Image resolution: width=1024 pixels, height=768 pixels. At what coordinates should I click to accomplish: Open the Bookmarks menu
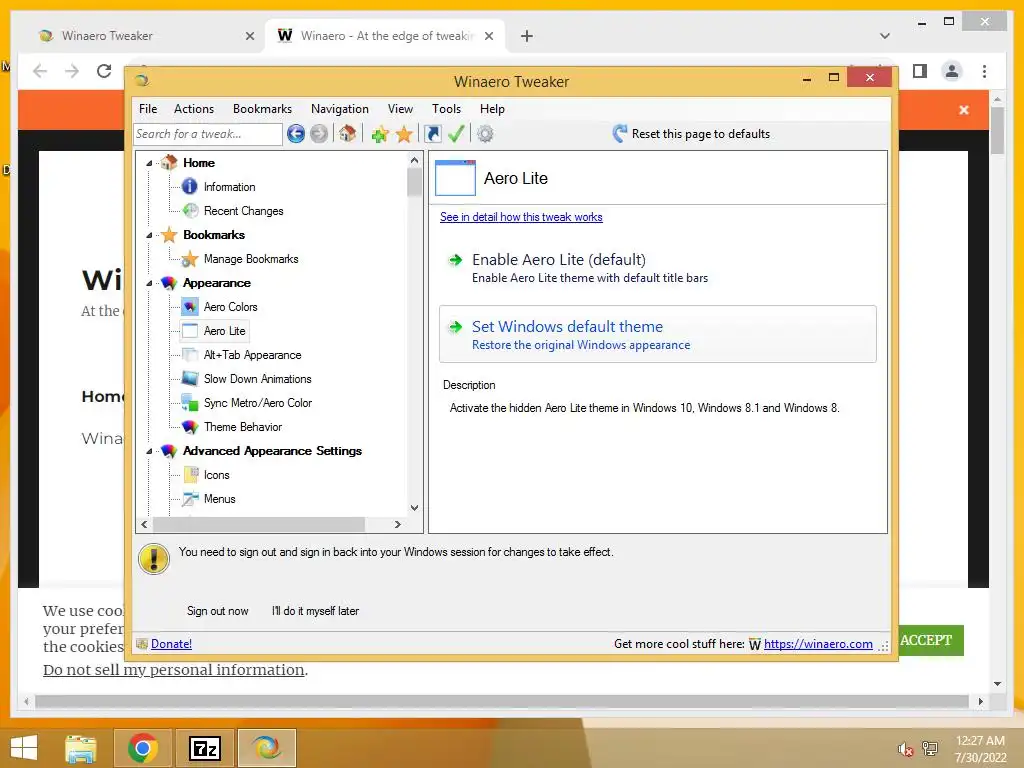[x=263, y=109]
